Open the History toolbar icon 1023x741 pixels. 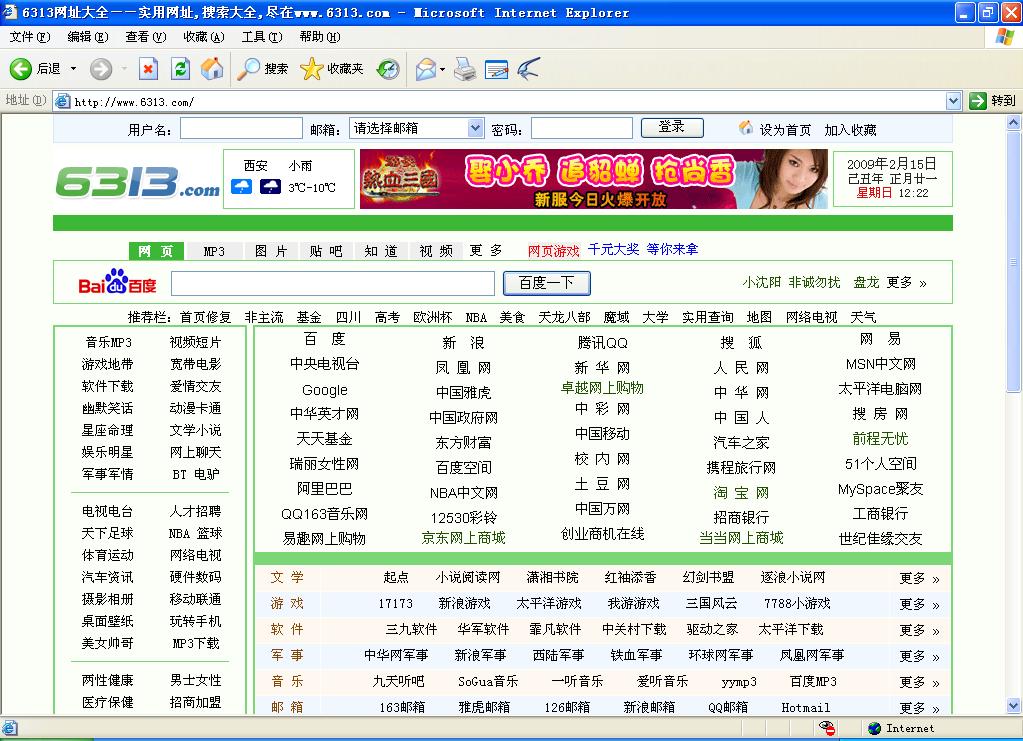(388, 69)
